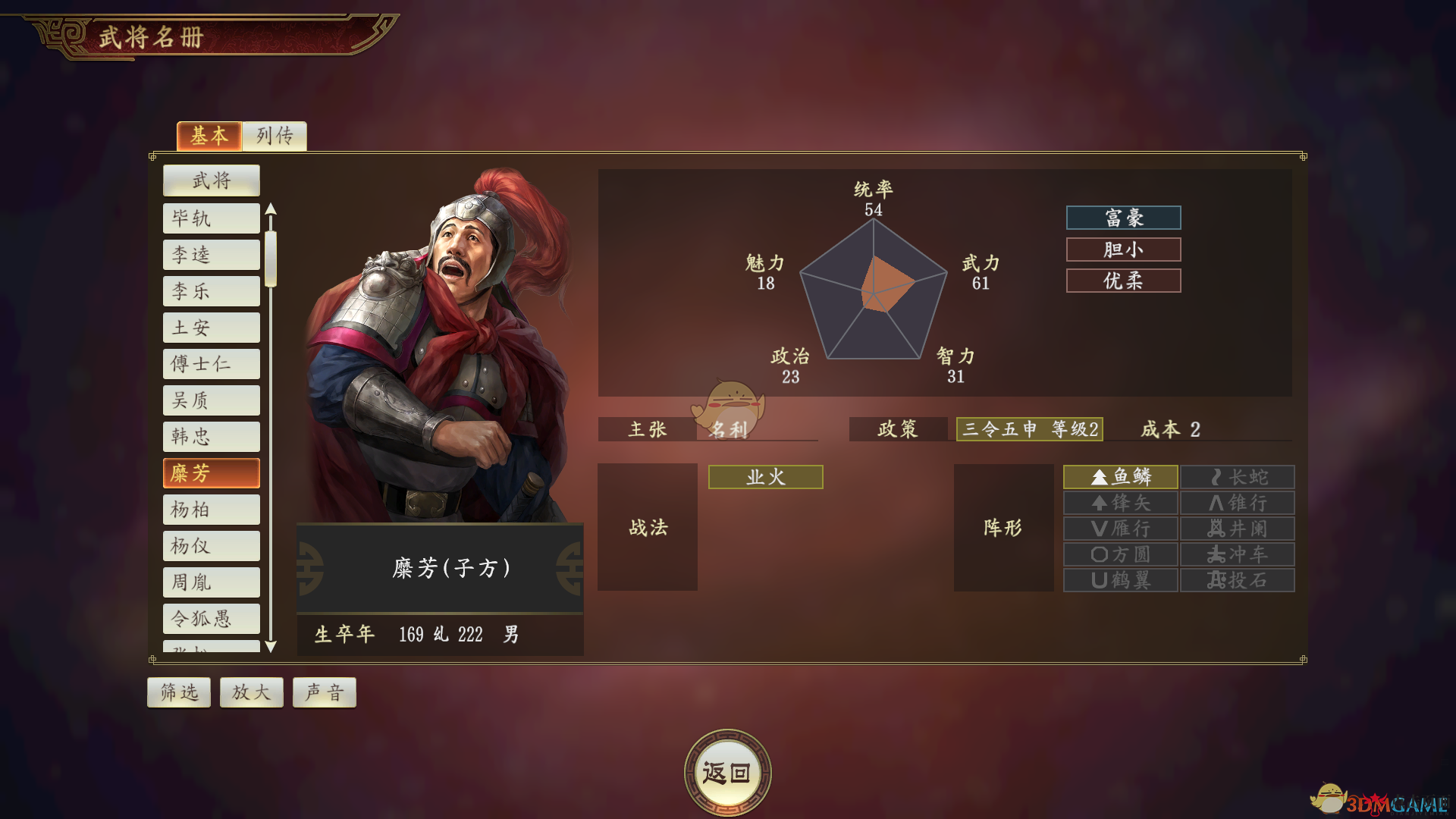
Task: Click the list scroll-down arrow
Action: (x=271, y=647)
